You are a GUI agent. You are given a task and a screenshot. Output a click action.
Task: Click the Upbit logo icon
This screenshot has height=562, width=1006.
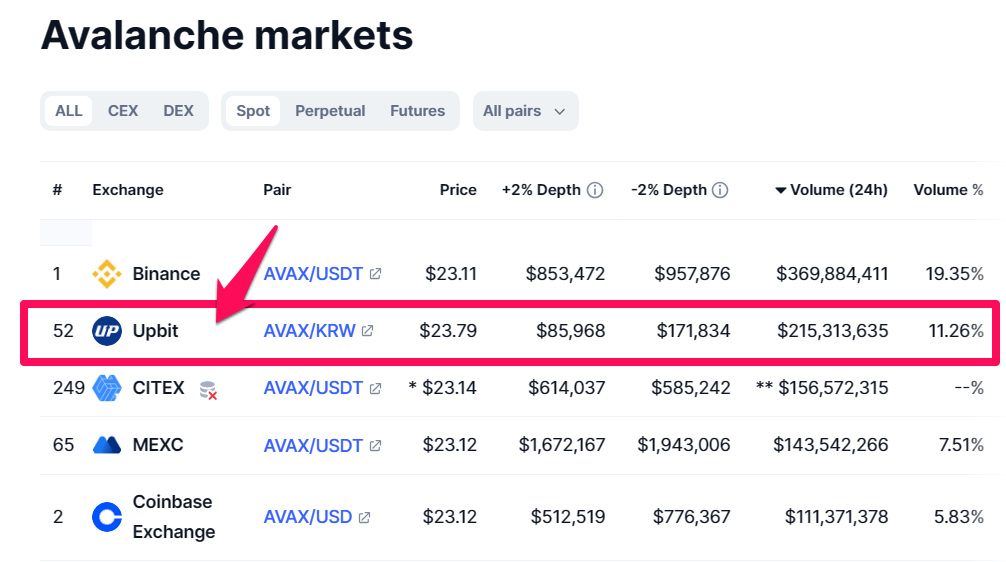tap(107, 331)
